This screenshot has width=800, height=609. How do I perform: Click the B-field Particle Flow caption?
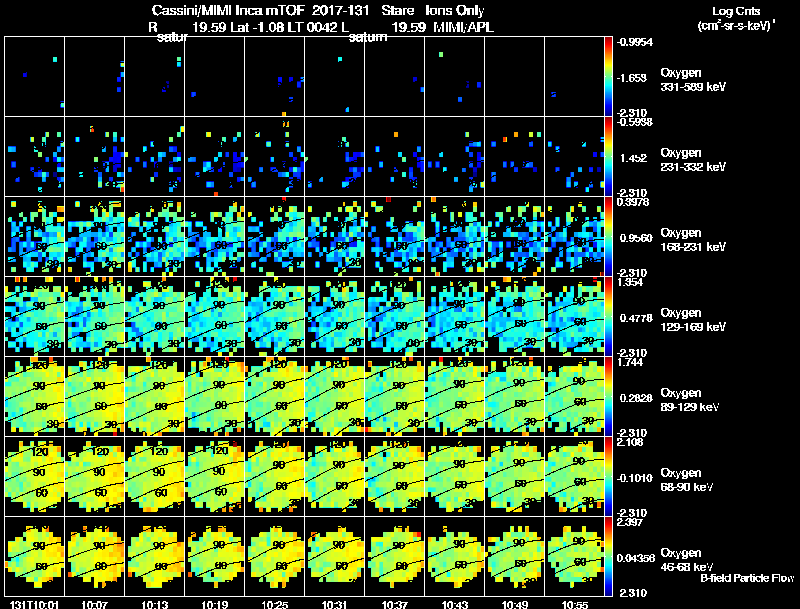(x=747, y=578)
